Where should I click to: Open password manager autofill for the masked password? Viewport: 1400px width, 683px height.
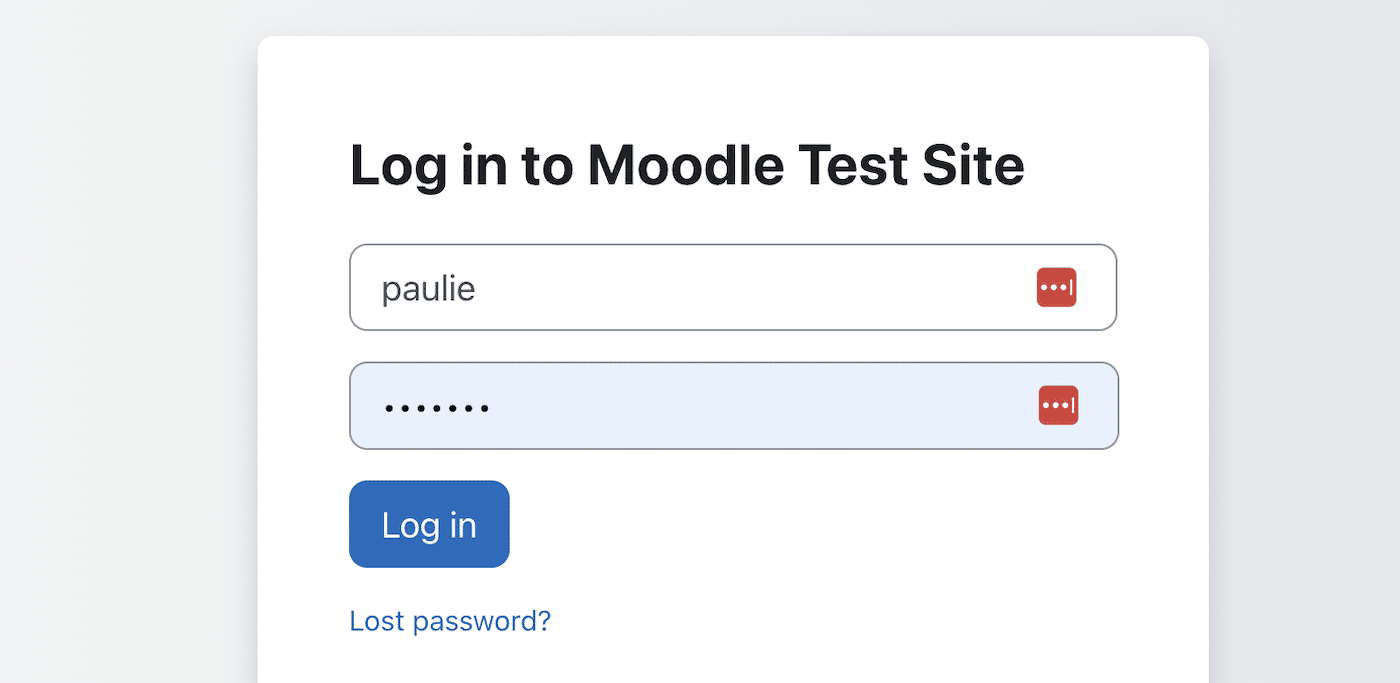1058,405
